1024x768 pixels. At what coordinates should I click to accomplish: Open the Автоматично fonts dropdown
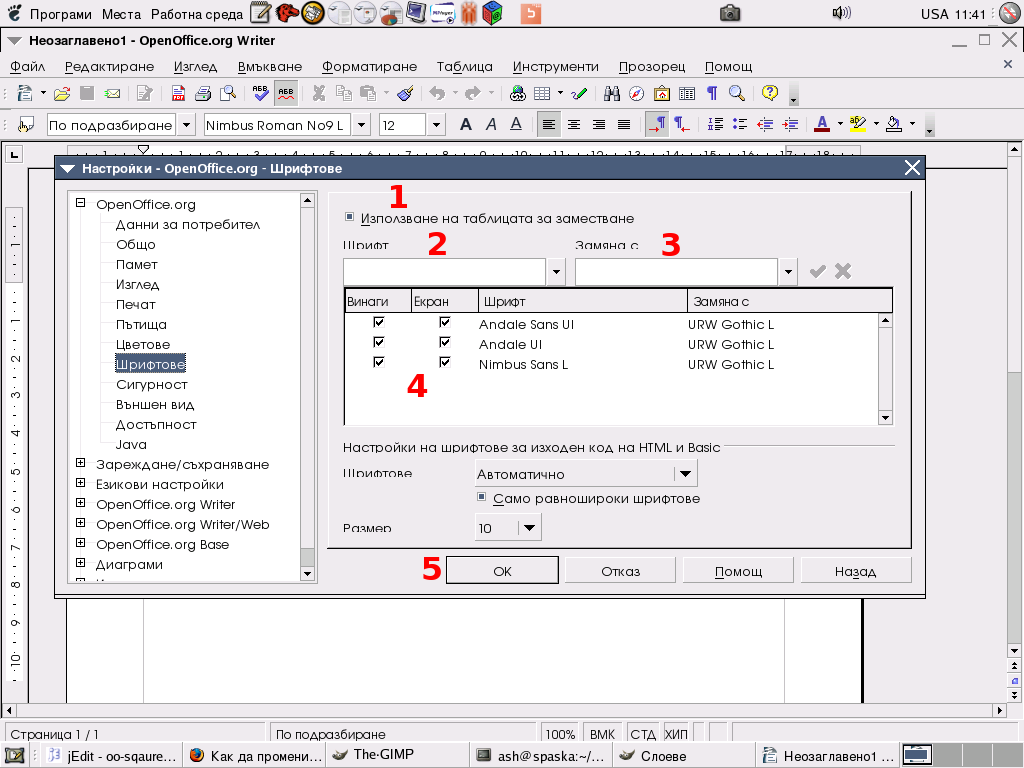pos(685,474)
